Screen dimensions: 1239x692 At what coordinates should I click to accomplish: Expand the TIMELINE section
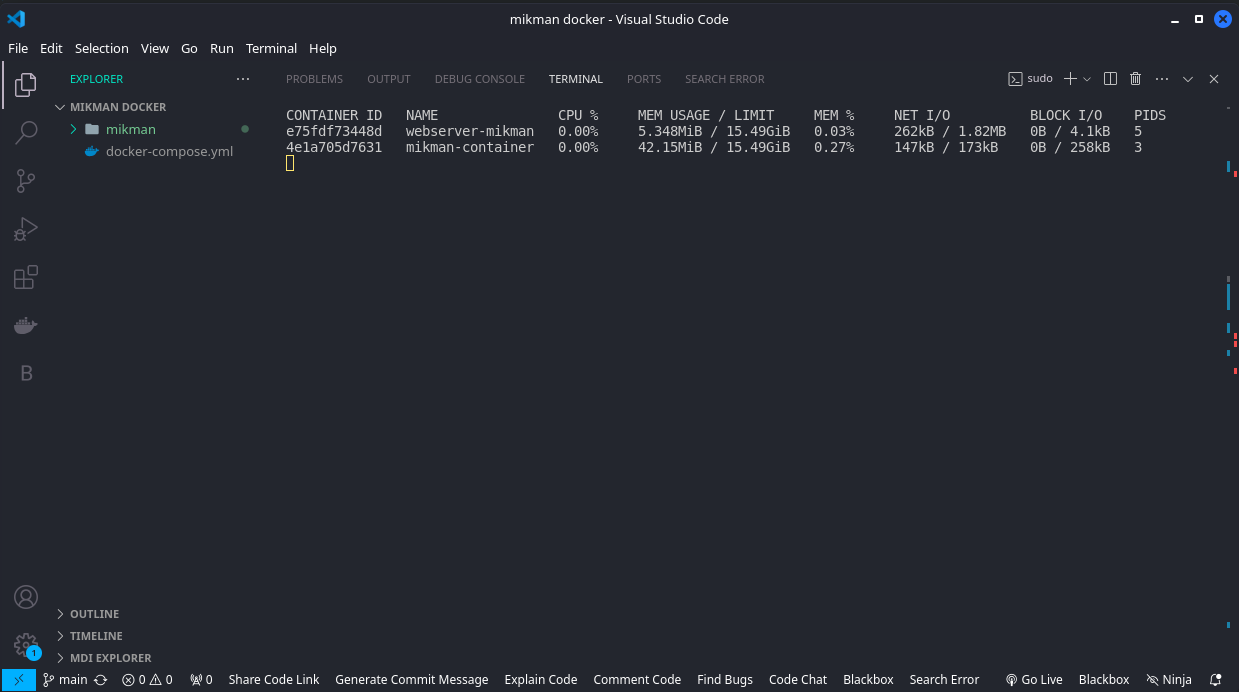[x=96, y=636]
